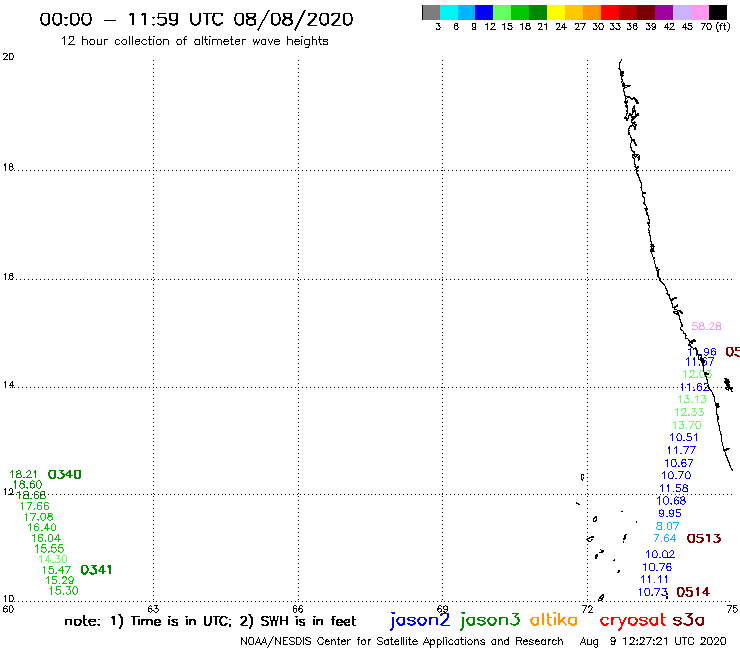
Task: Click the green time stamp 0340
Action: pos(65,474)
